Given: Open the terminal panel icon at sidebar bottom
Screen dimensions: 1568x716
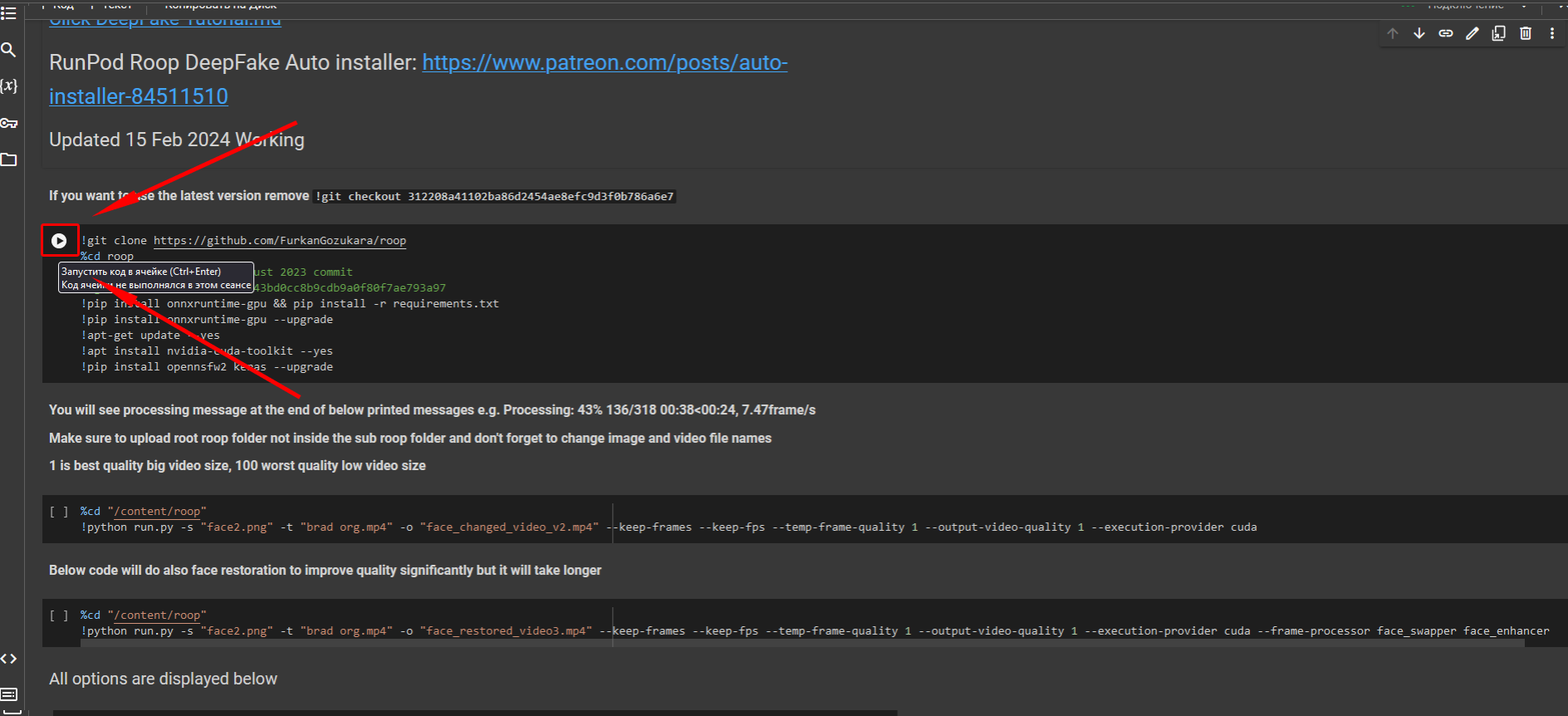Looking at the screenshot, I should (x=8, y=694).
